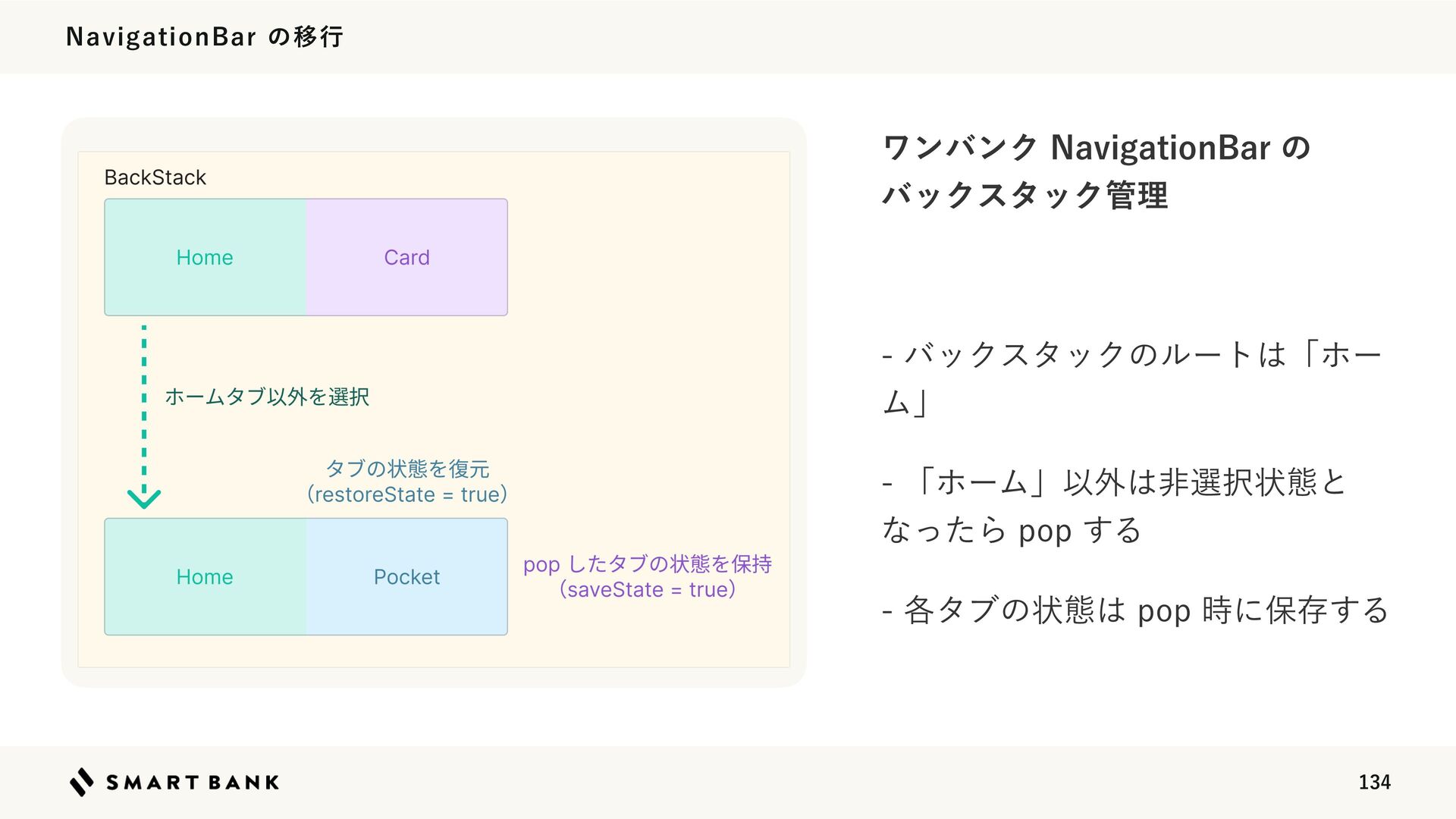Click the restoreState = true caption

[x=407, y=494]
